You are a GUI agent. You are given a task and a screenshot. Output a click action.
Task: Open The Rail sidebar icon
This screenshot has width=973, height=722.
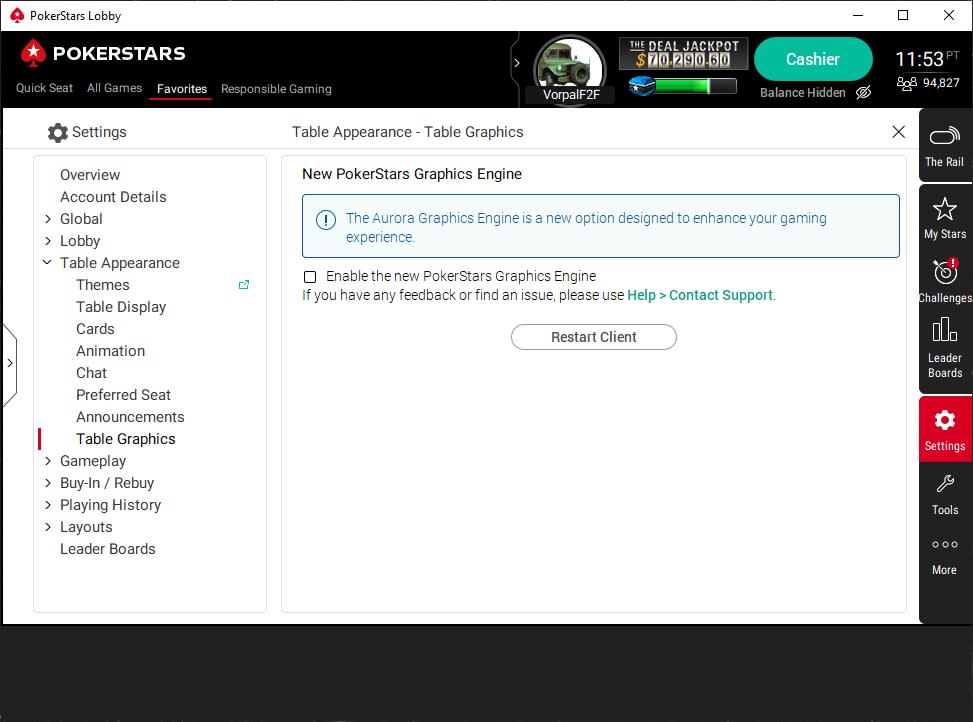coord(944,136)
